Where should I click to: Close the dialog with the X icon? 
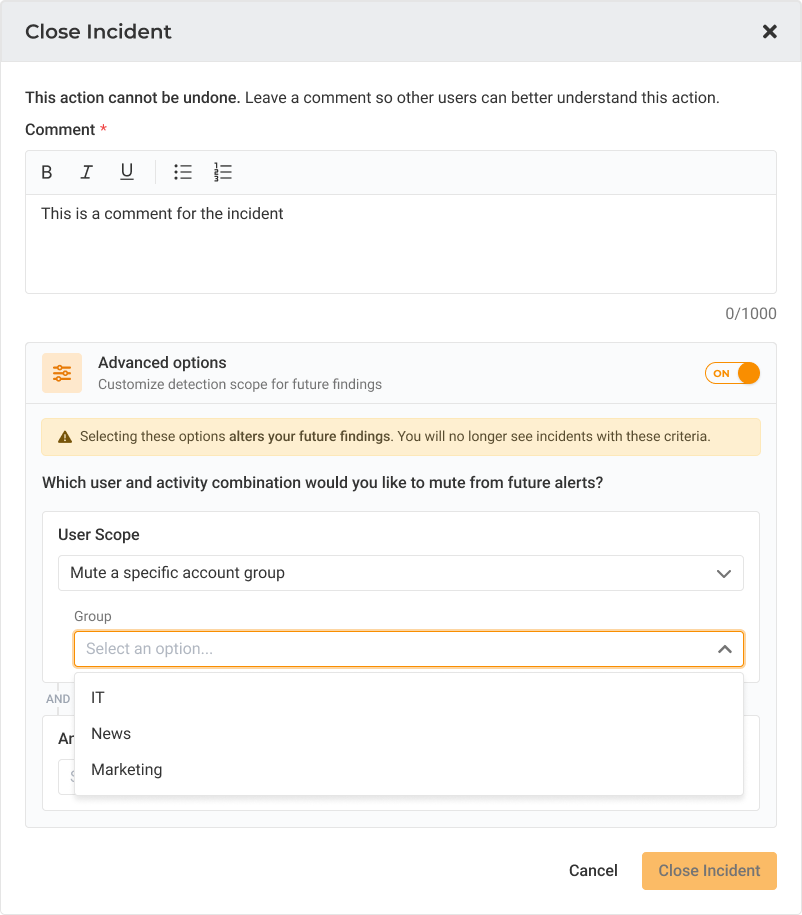tap(770, 32)
